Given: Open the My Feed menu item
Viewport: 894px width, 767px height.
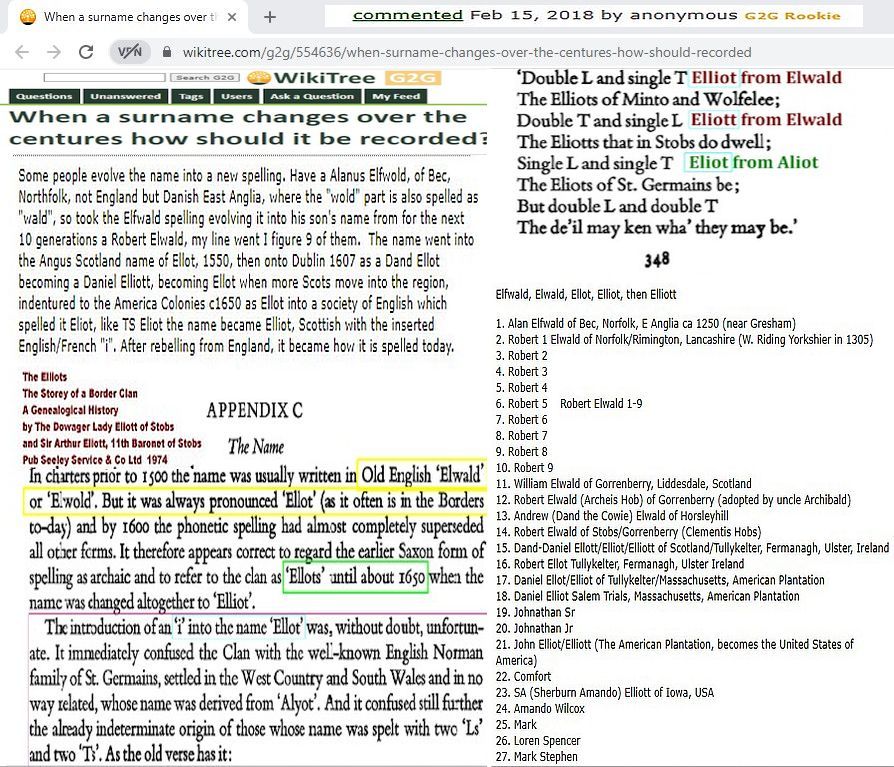Looking at the screenshot, I should tap(396, 96).
